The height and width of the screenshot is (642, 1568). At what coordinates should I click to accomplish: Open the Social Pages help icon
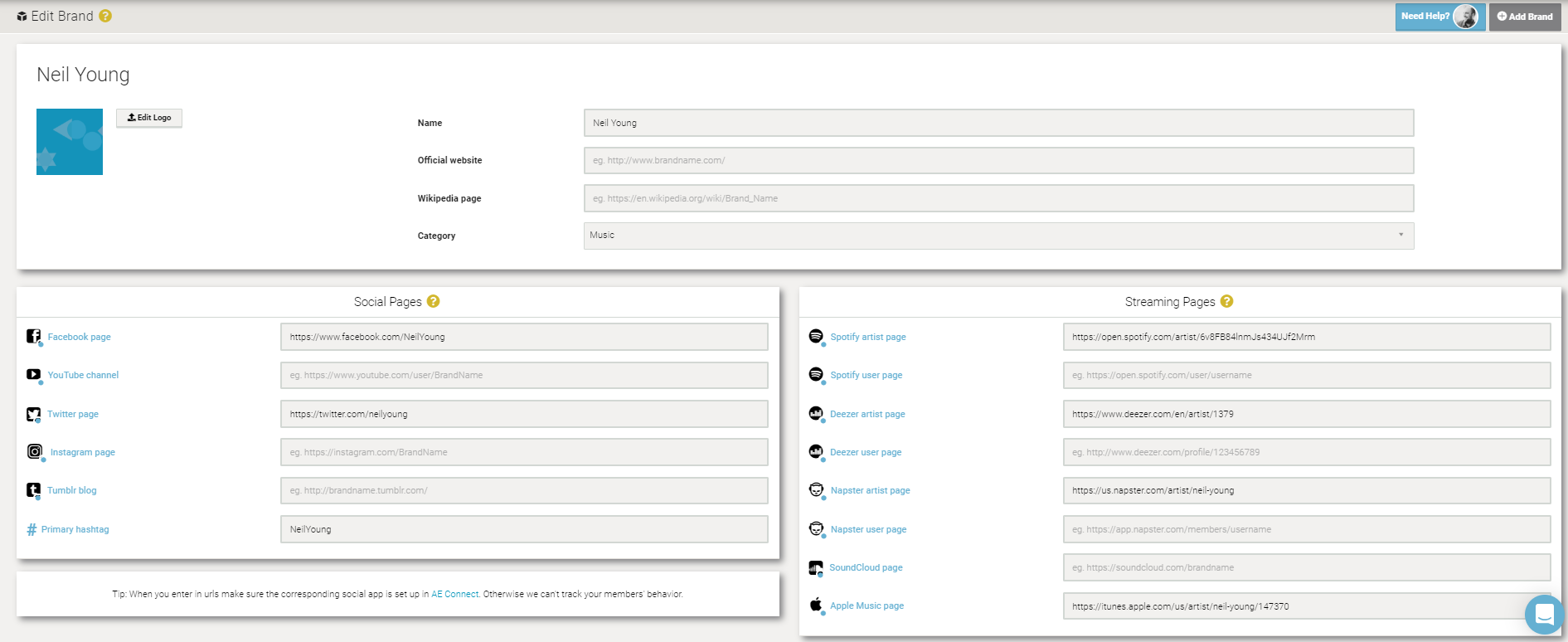(x=433, y=301)
